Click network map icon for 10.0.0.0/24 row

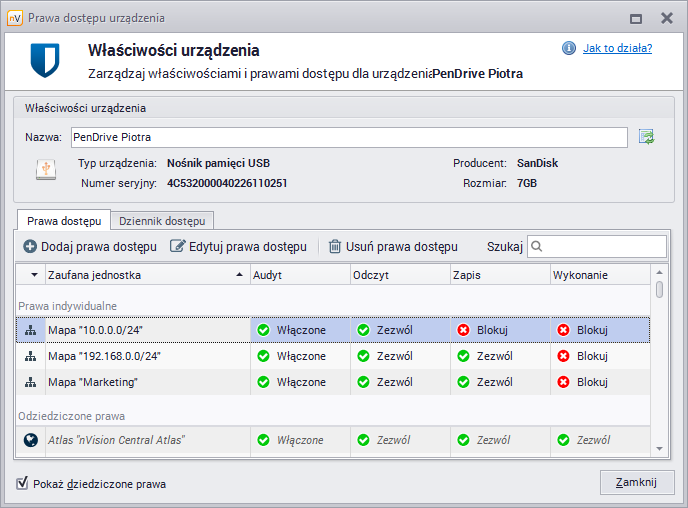point(30,329)
